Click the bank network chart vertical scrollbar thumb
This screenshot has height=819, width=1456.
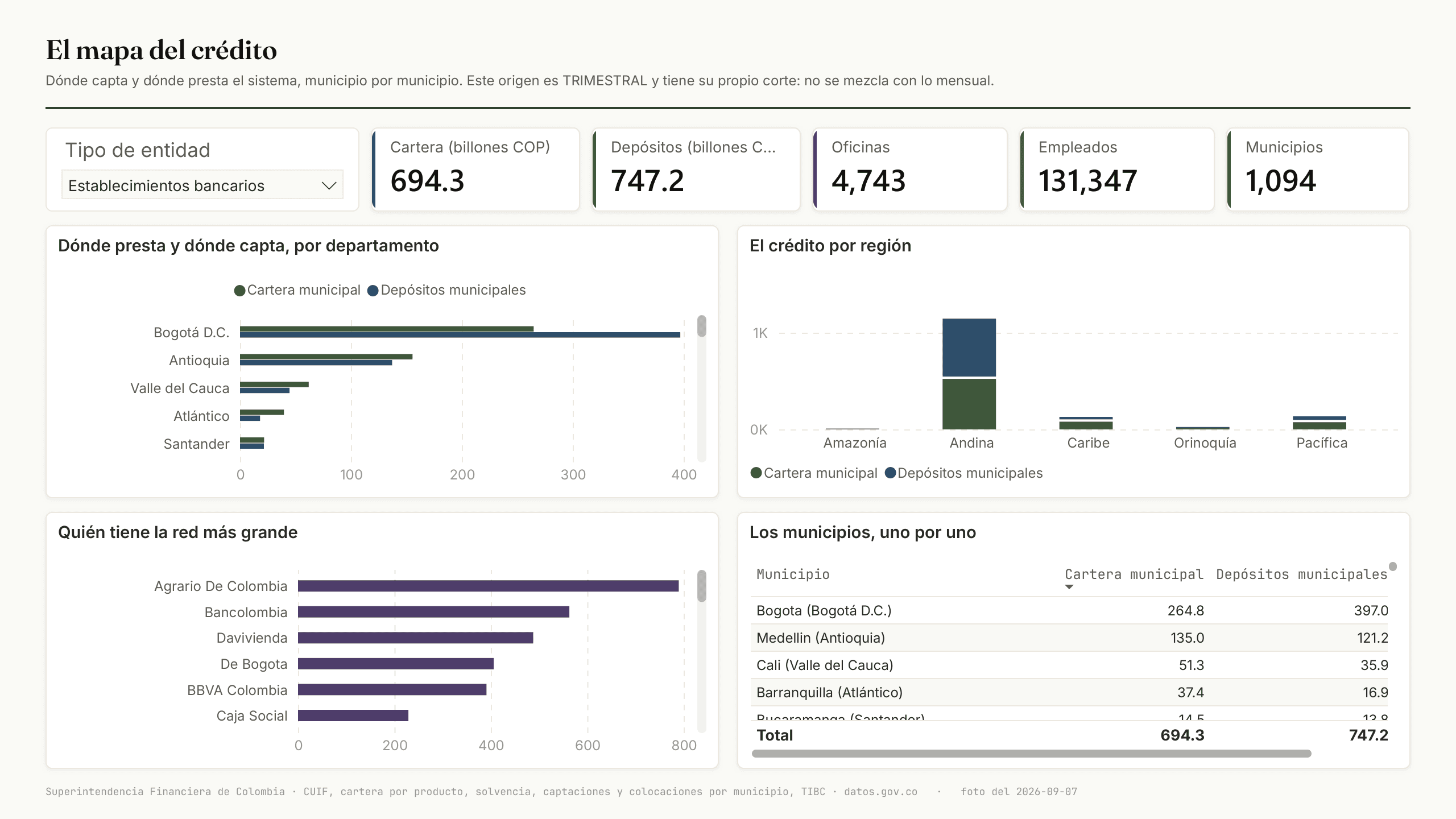tap(702, 586)
